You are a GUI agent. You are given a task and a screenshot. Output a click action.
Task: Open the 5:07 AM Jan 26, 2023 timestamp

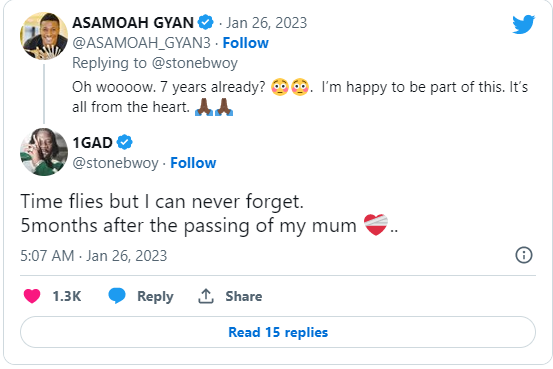tap(93, 256)
